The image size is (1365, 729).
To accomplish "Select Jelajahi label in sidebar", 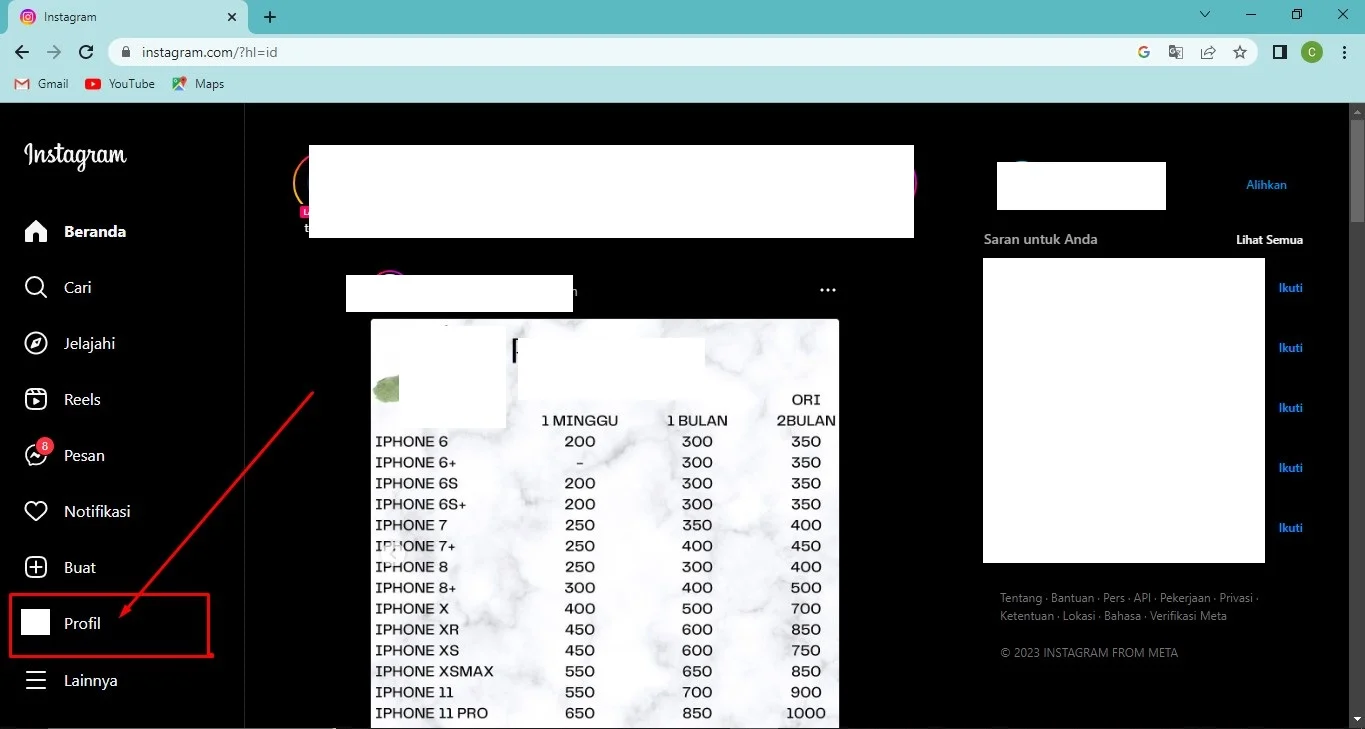I will pyautogui.click(x=90, y=344).
